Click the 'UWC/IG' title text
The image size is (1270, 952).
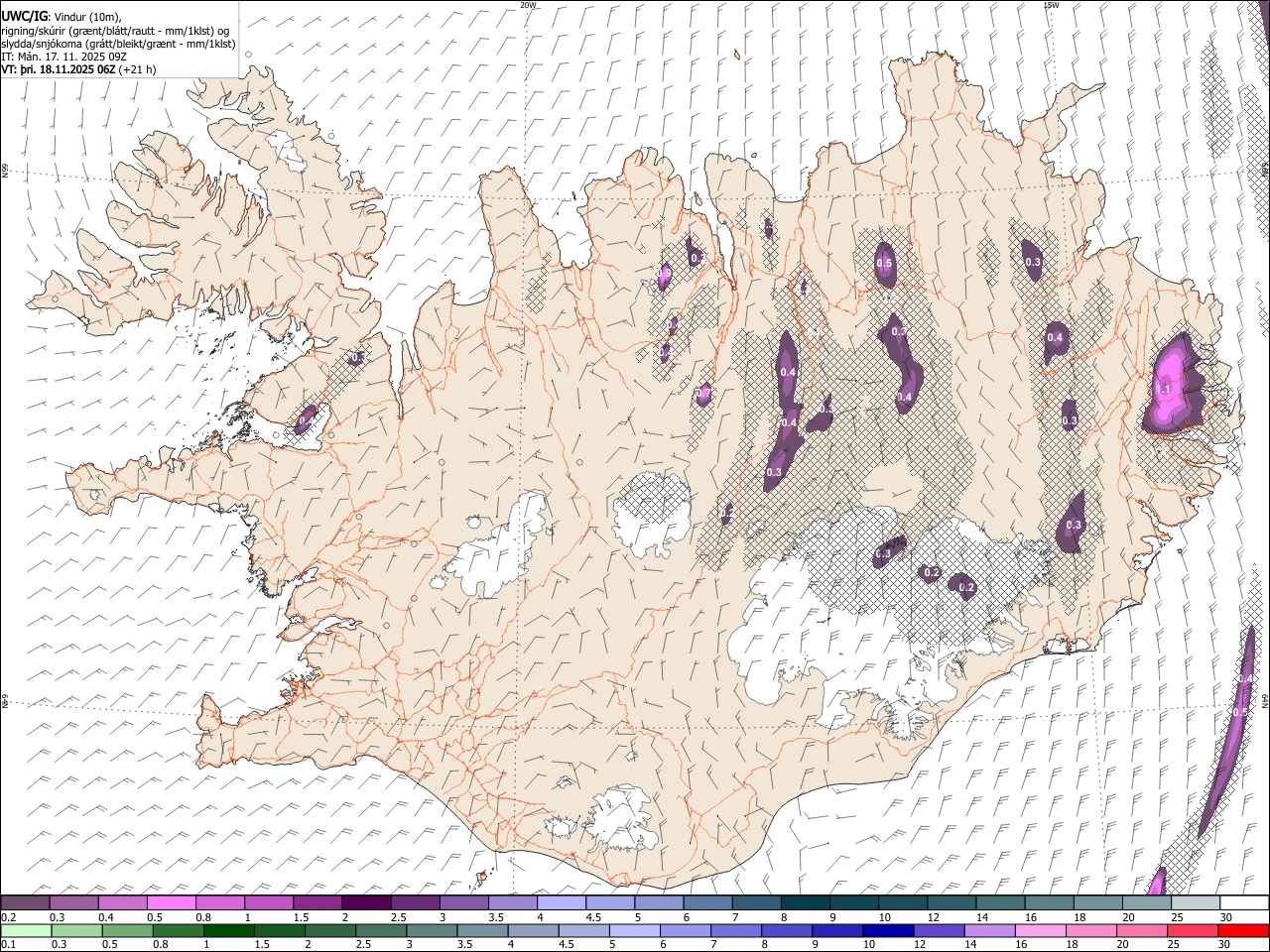tap(25, 16)
